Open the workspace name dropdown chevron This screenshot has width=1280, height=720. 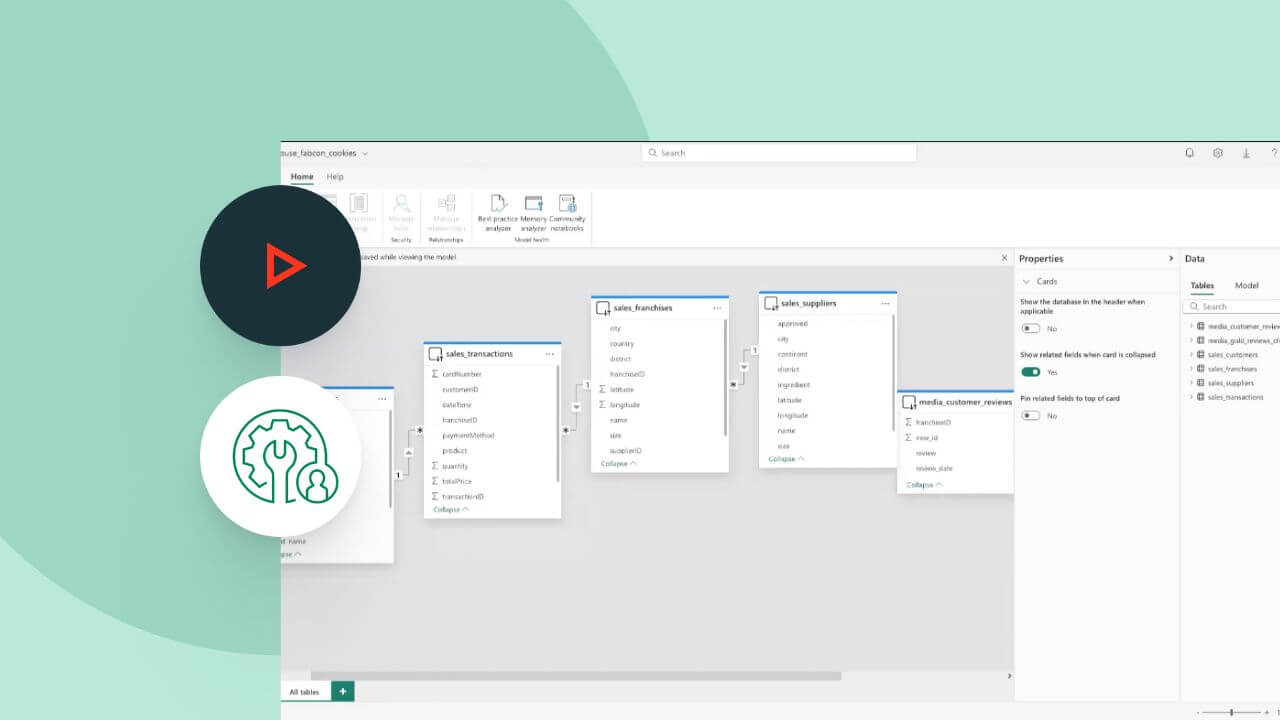[x=365, y=153]
